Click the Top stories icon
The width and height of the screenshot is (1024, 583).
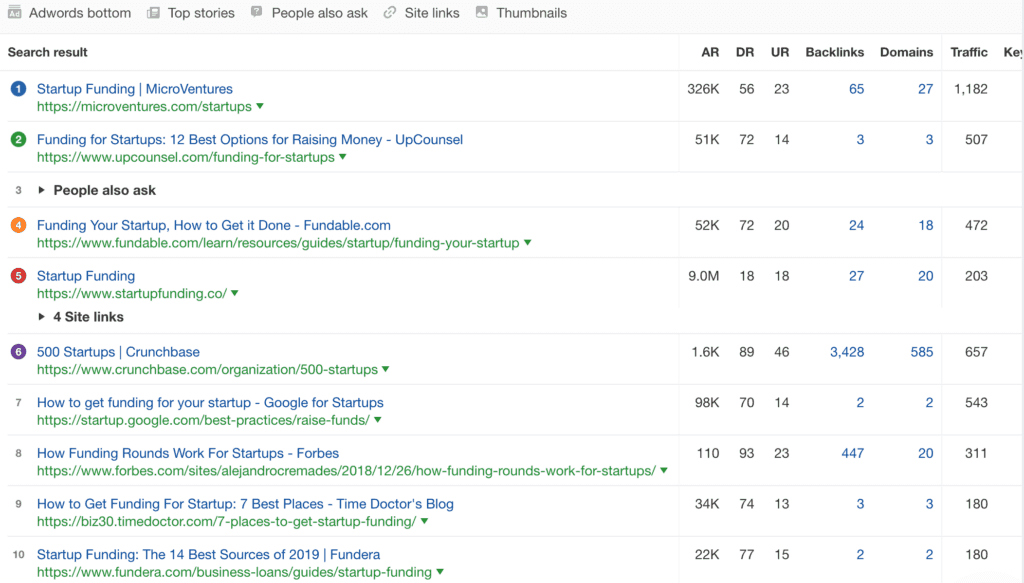coord(153,13)
